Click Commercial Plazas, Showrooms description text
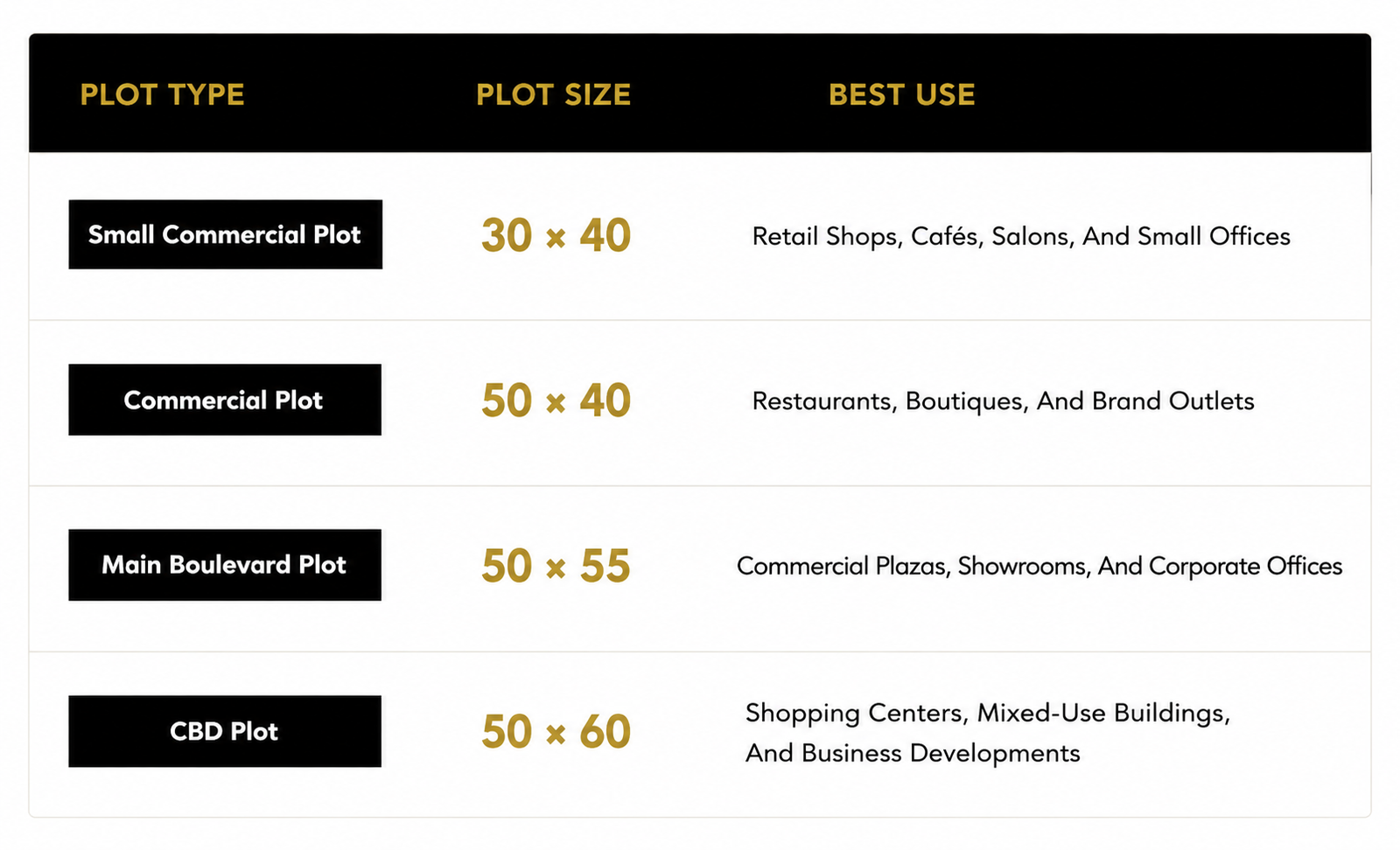Image resolution: width=1400 pixels, height=850 pixels. (1039, 566)
